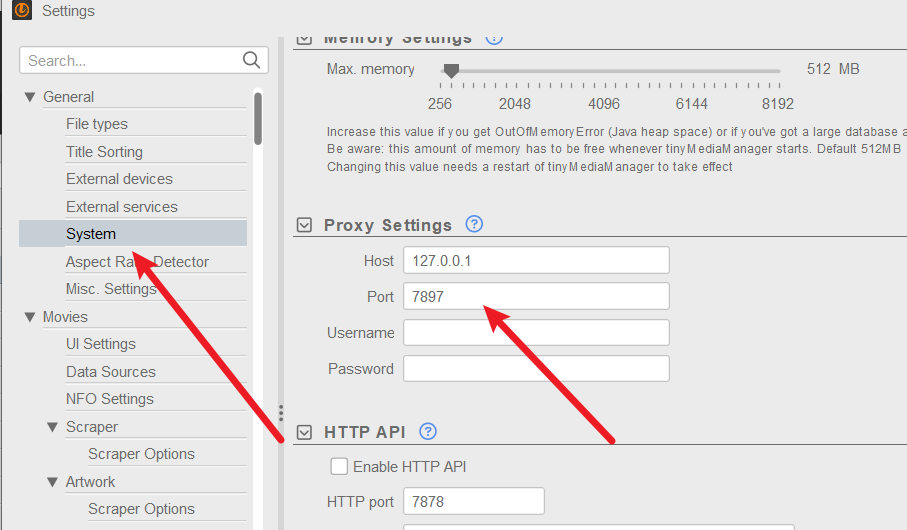The image size is (907, 530).
Task: Click the proxy Port field
Action: (x=536, y=296)
